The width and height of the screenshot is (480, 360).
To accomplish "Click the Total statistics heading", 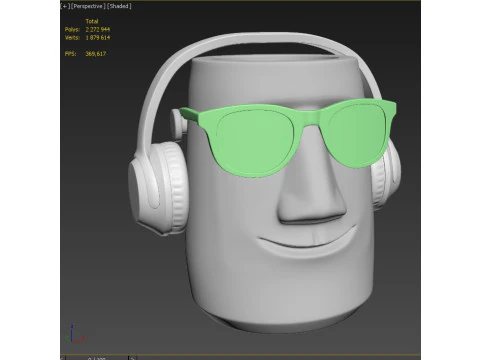I will (x=92, y=21).
